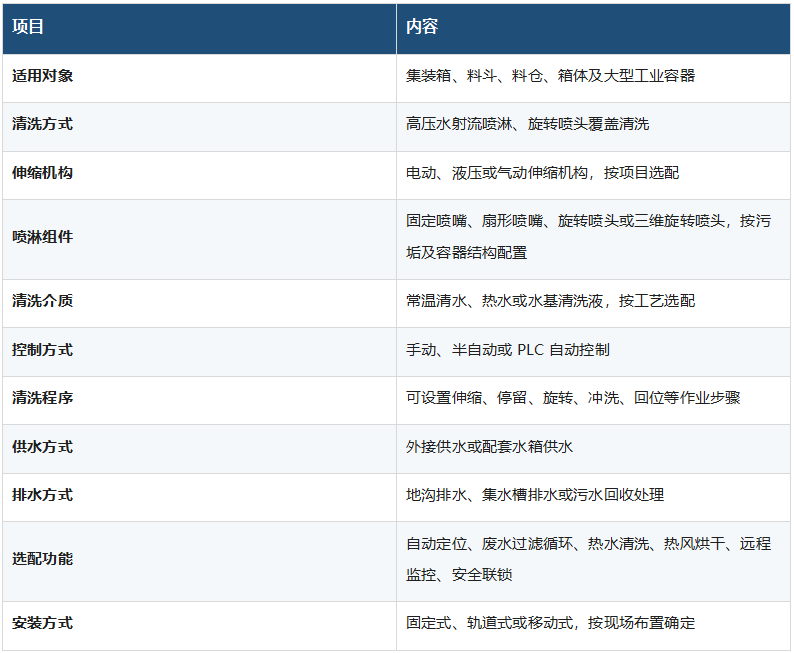794x653 pixels.
Task: Click the header cell 项目
Action: 199,28
